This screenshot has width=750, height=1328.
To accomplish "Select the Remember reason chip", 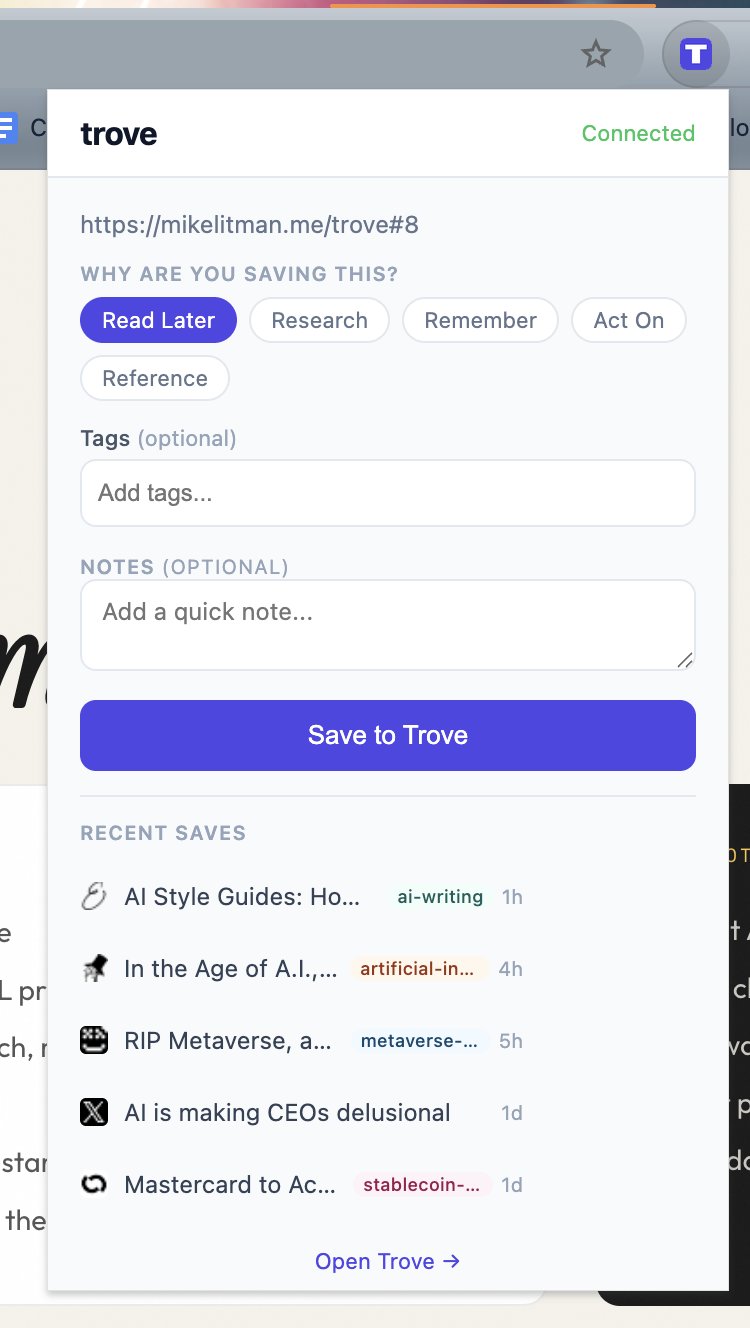I will click(x=480, y=320).
